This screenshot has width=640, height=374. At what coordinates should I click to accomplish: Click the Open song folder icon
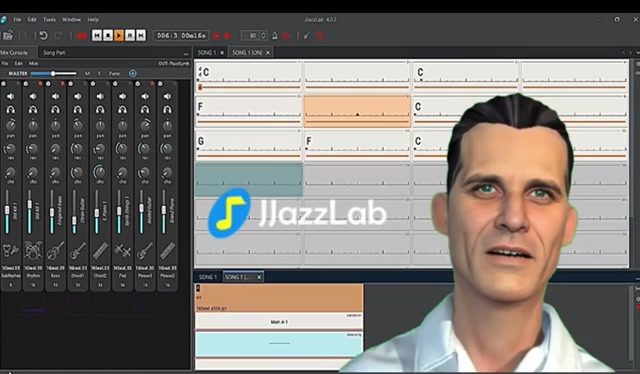tap(8, 36)
